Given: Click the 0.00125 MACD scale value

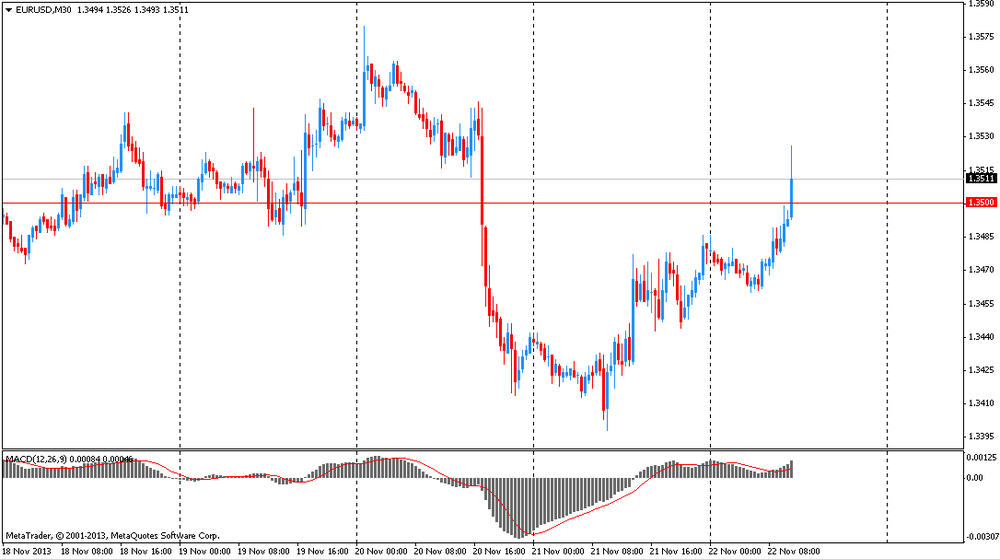Looking at the screenshot, I should coord(980,457).
